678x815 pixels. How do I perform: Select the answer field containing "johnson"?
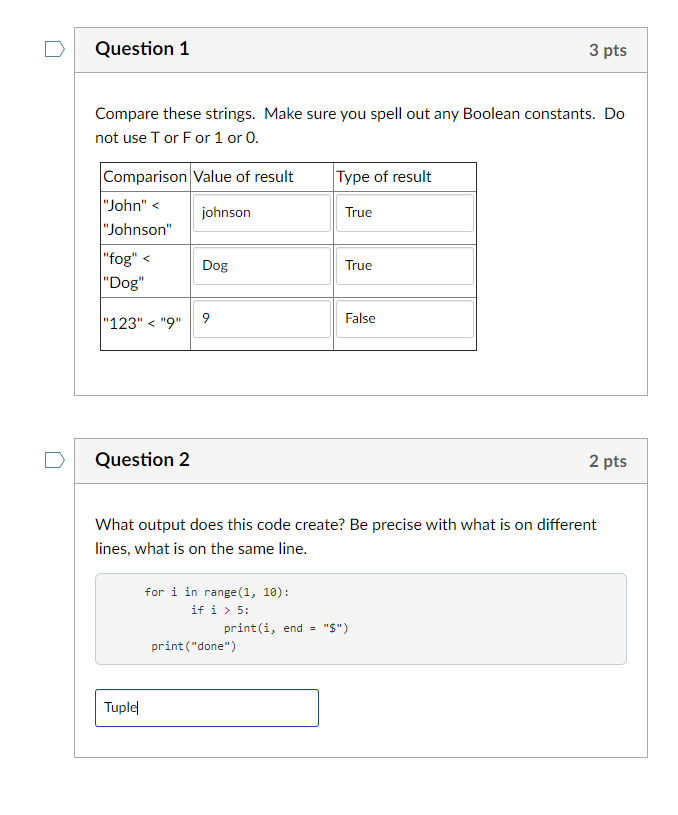tap(261, 212)
